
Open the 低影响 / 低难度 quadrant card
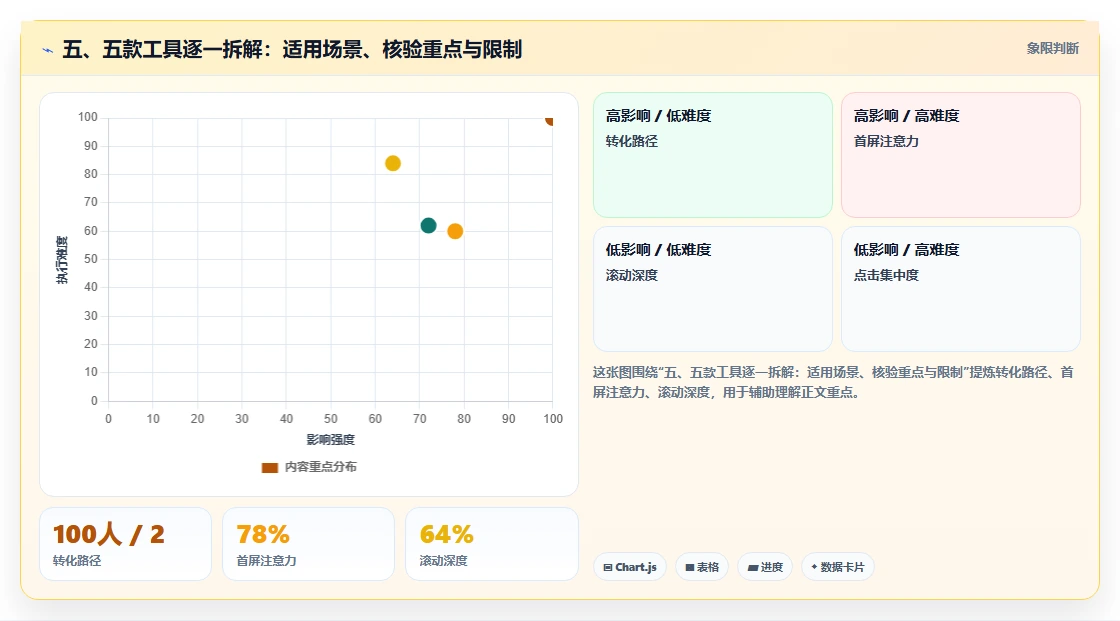point(713,289)
